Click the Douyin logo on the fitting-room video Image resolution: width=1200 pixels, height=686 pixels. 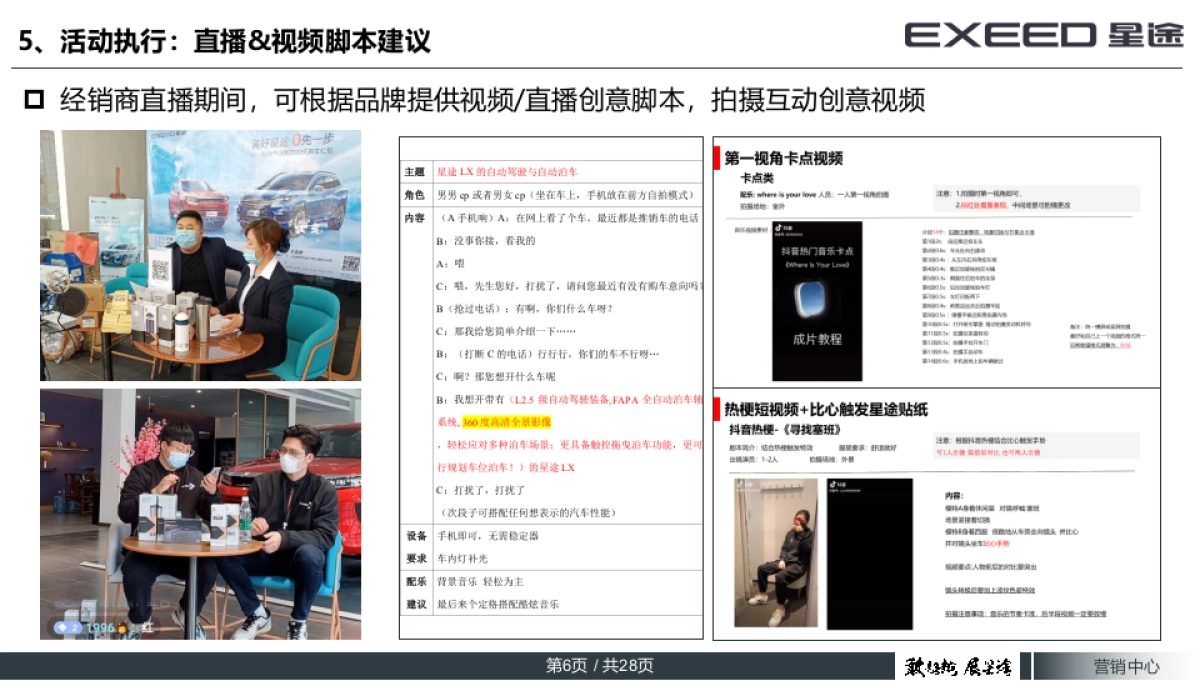point(738,485)
